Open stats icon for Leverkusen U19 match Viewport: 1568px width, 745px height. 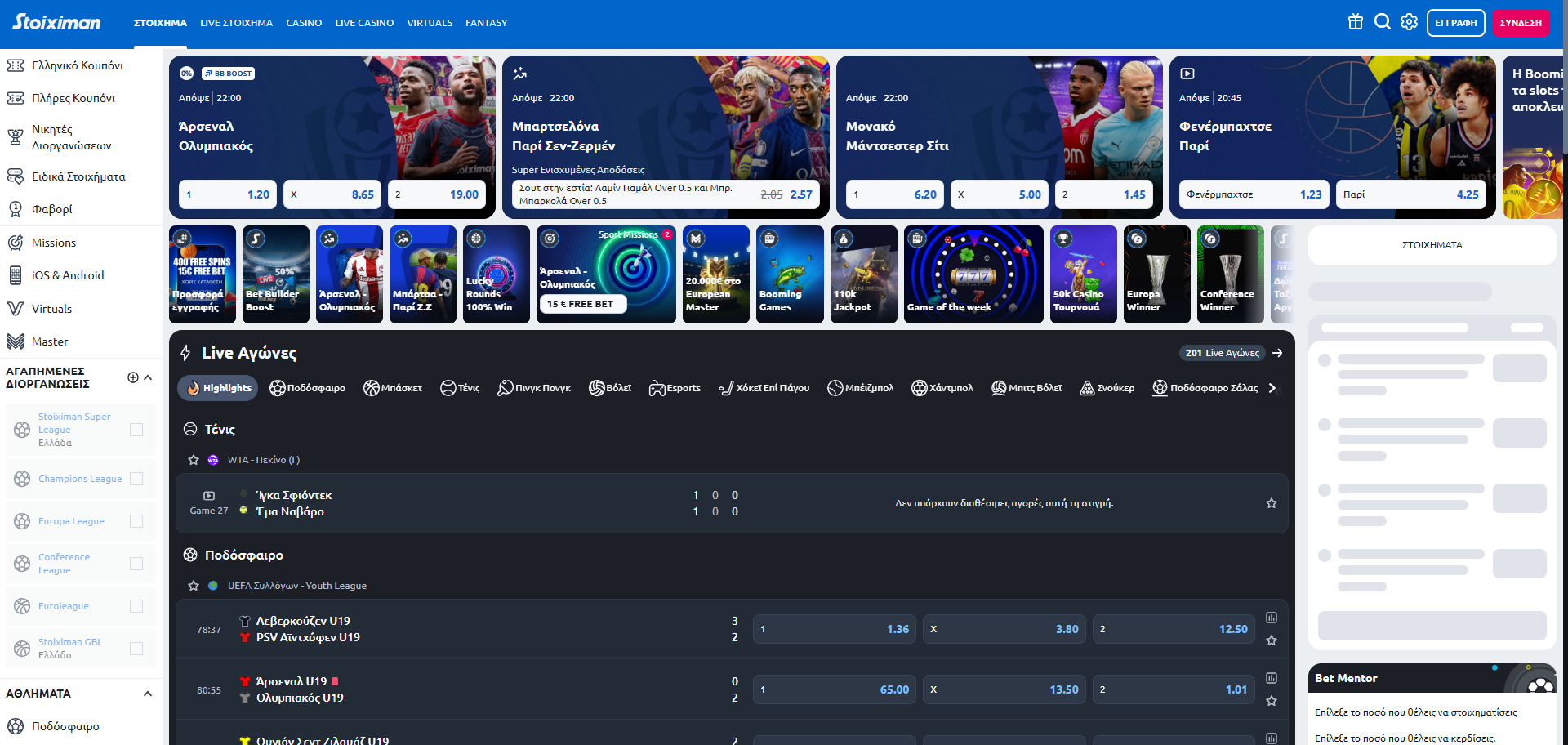pyautogui.click(x=1271, y=618)
